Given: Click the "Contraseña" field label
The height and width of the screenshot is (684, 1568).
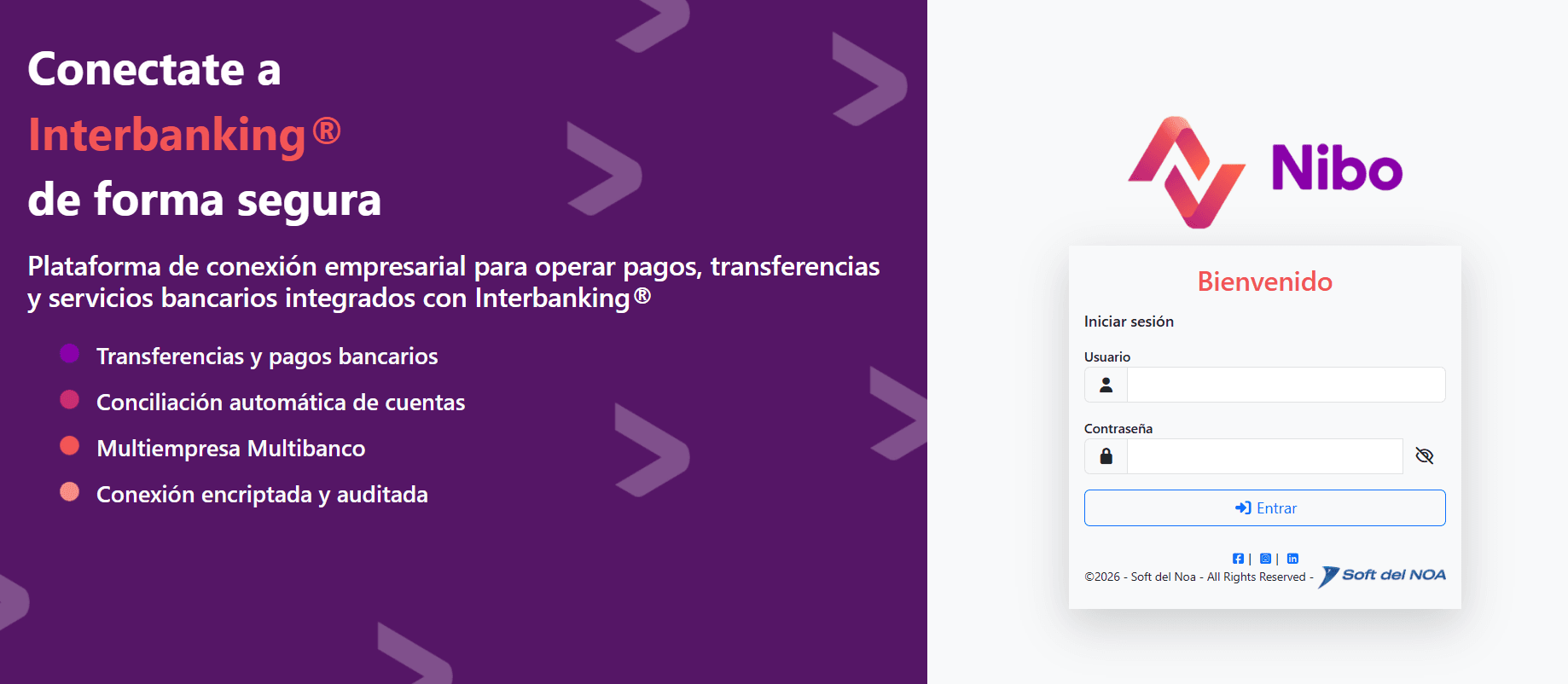Looking at the screenshot, I should tap(1118, 428).
